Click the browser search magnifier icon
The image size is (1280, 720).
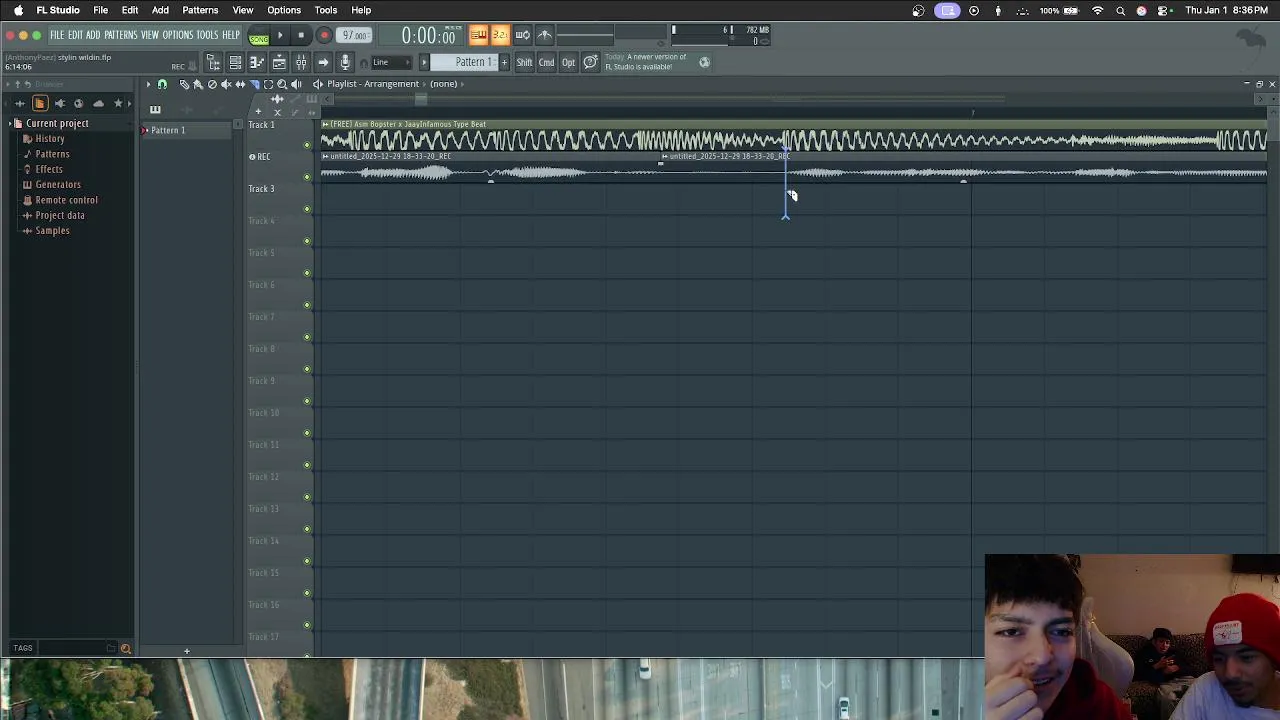[x=125, y=648]
